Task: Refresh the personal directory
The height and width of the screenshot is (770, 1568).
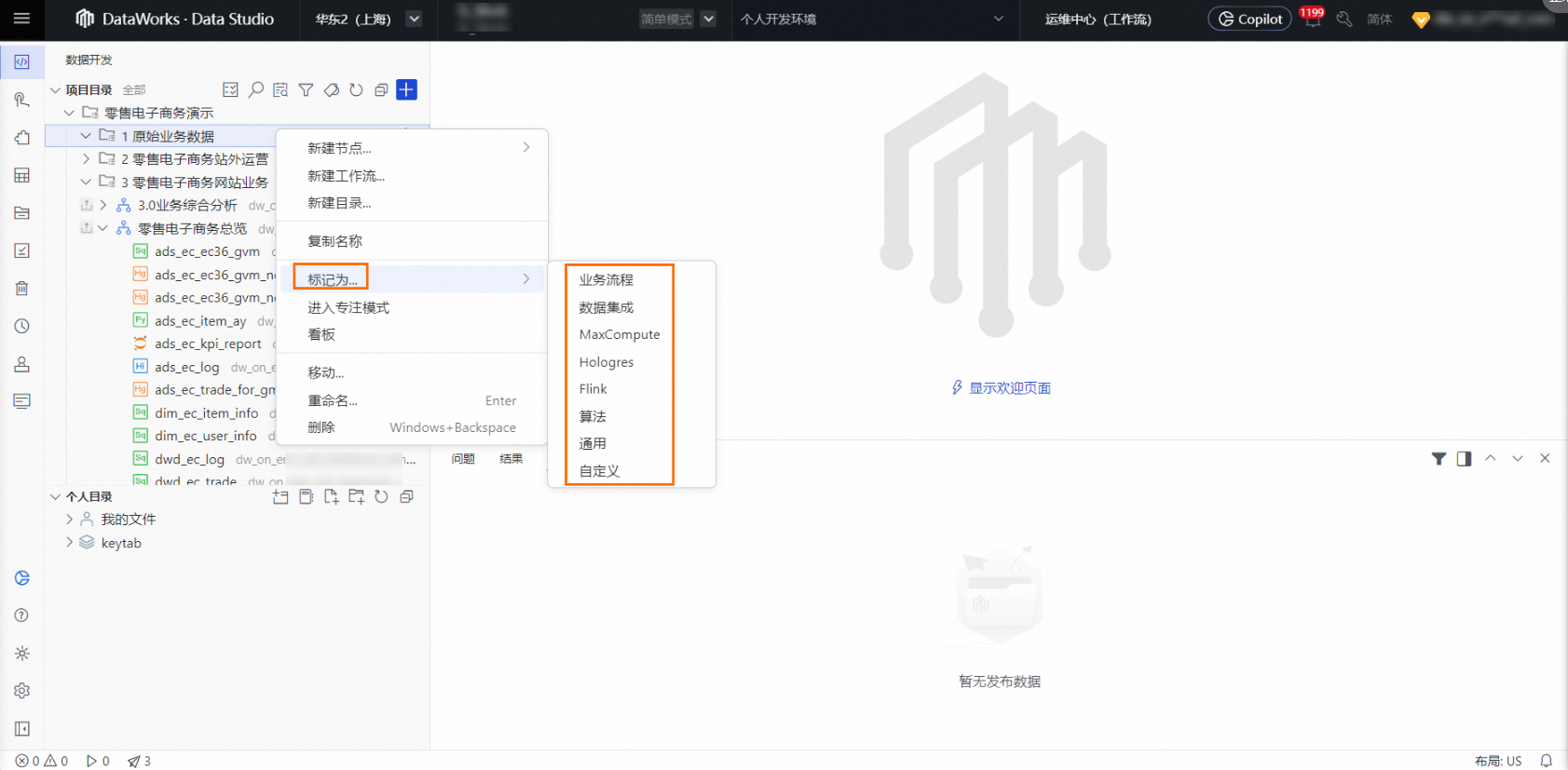Action: tap(381, 496)
